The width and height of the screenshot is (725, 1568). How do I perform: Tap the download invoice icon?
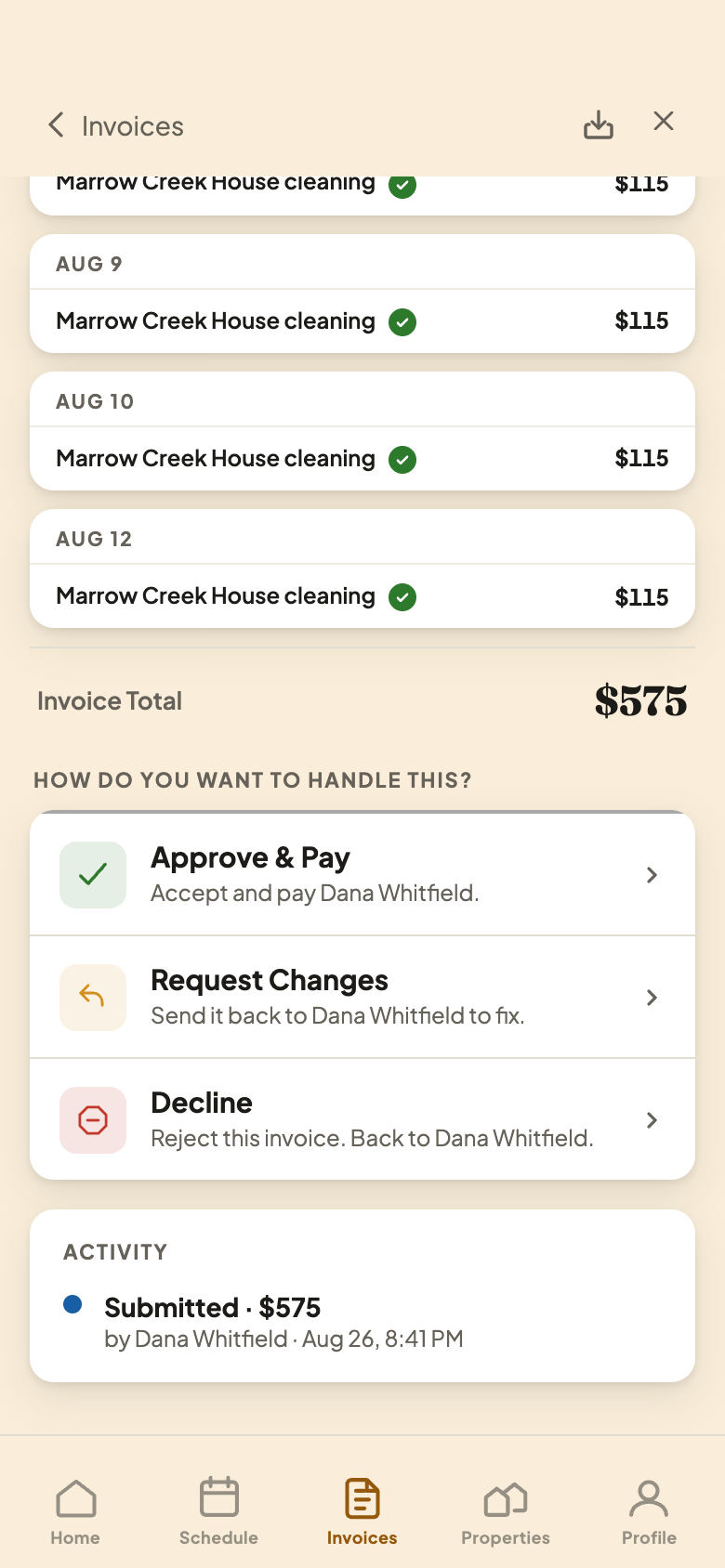599,124
